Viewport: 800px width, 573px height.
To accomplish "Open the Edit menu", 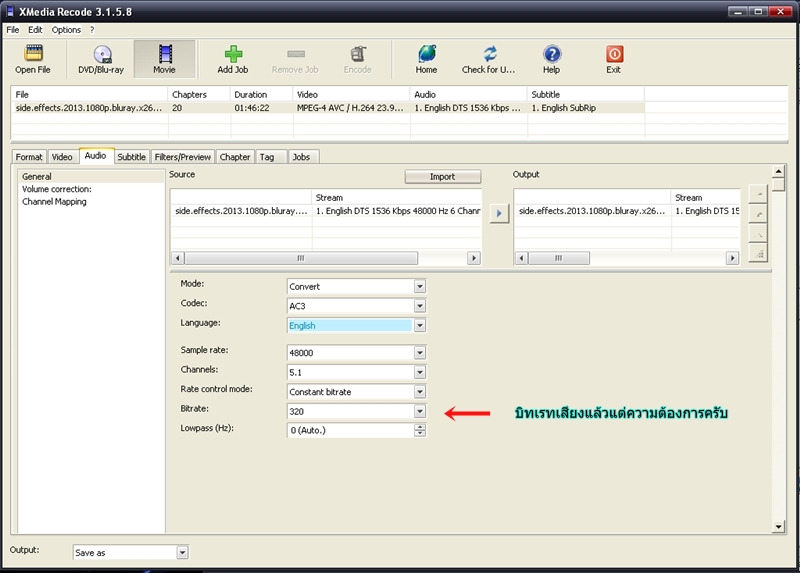I will [x=35, y=30].
